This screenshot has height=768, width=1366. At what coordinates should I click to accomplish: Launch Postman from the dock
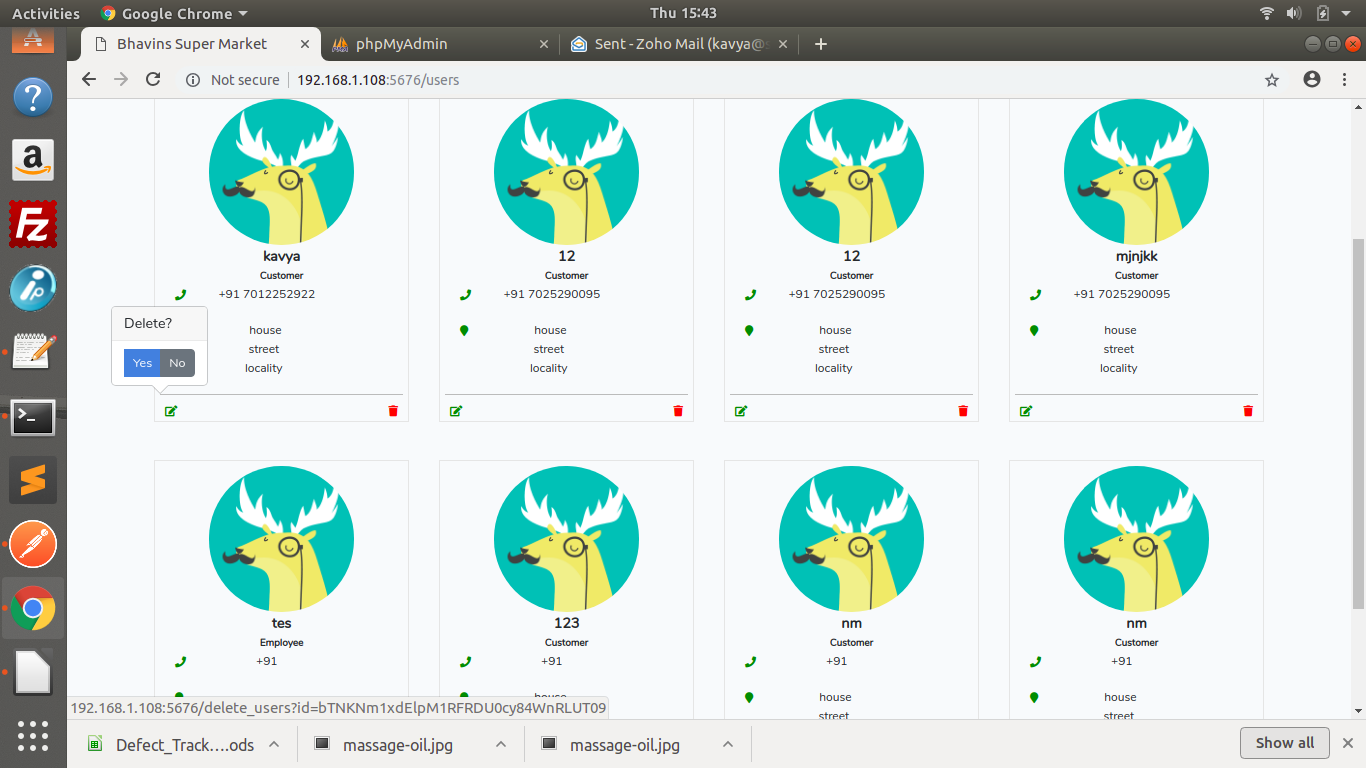coord(33,545)
